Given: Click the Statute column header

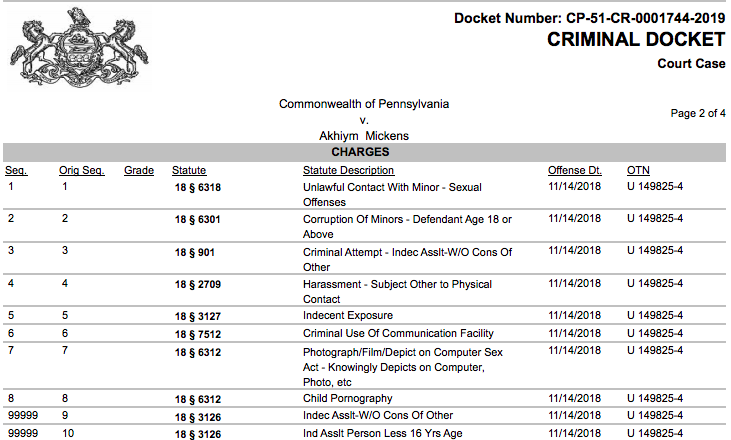Looking at the screenshot, I should [189, 171].
